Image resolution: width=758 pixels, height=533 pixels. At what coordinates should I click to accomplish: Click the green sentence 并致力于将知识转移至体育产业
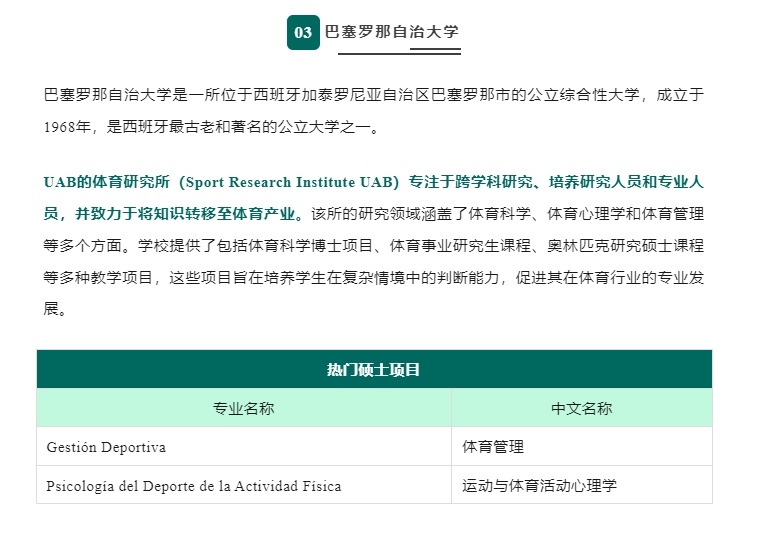coord(185,214)
